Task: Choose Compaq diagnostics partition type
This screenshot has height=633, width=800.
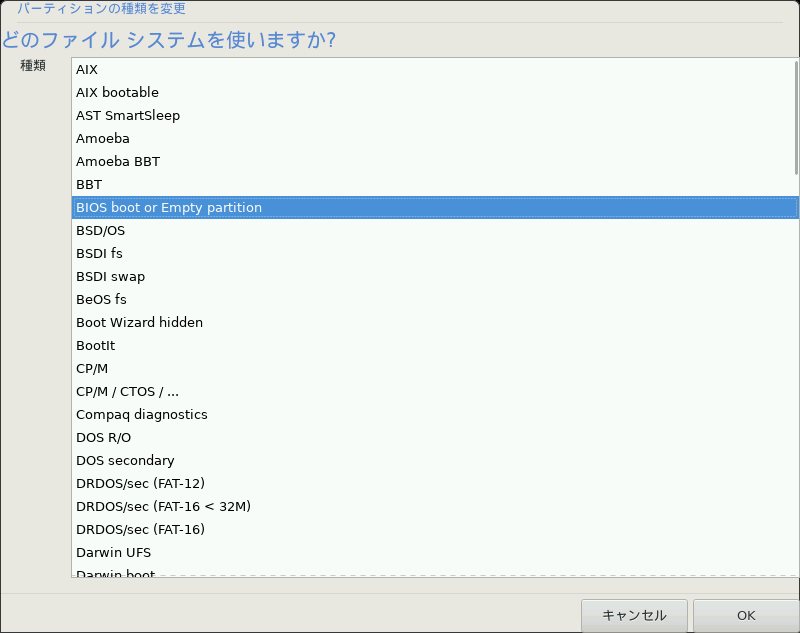Action: 435,414
